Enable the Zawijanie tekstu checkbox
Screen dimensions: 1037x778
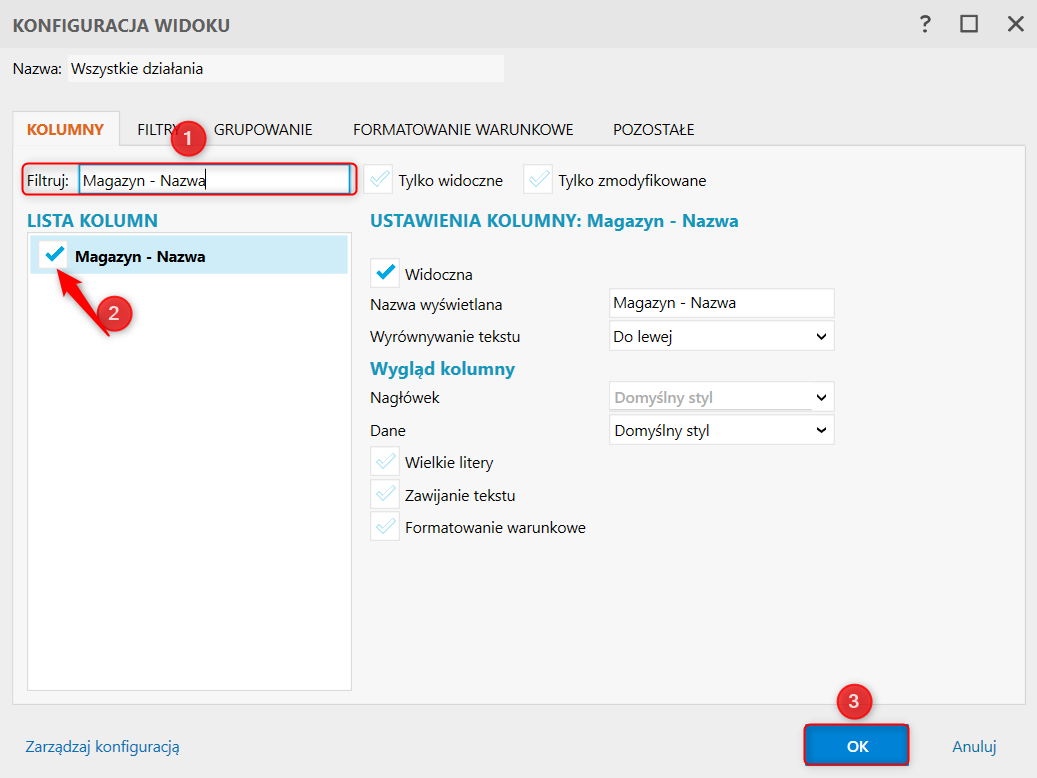385,494
